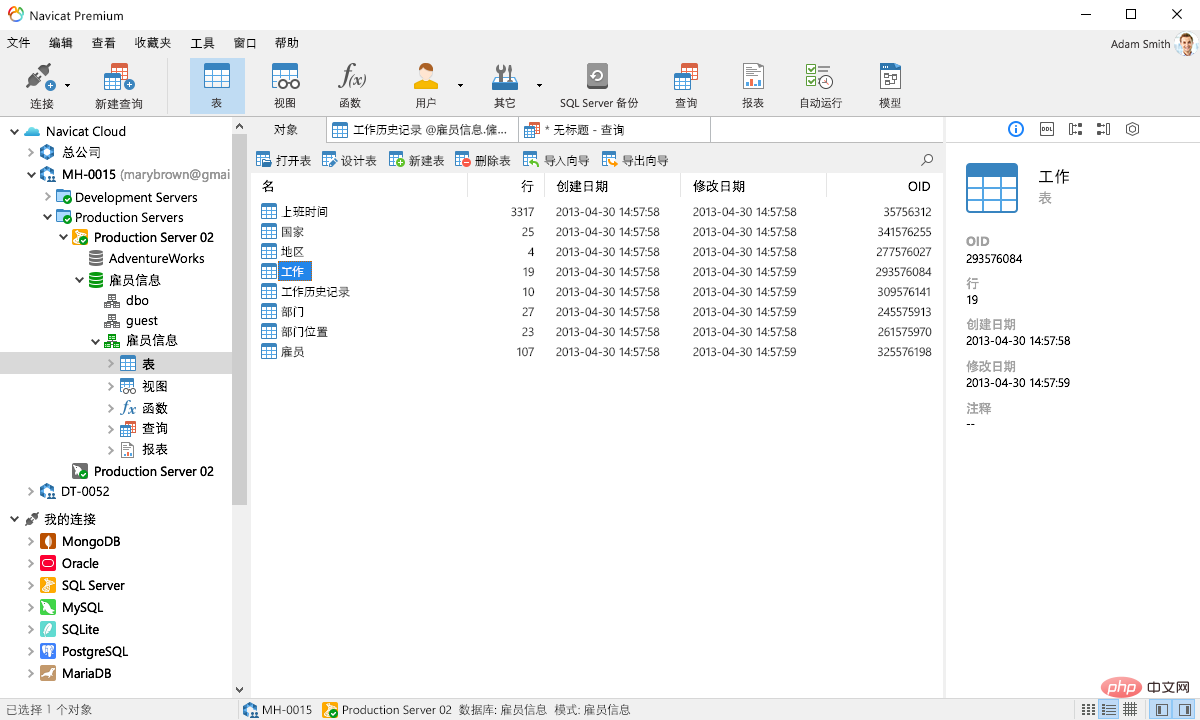Select the 雇员 table row
The height and width of the screenshot is (720, 1200).
tap(597, 352)
